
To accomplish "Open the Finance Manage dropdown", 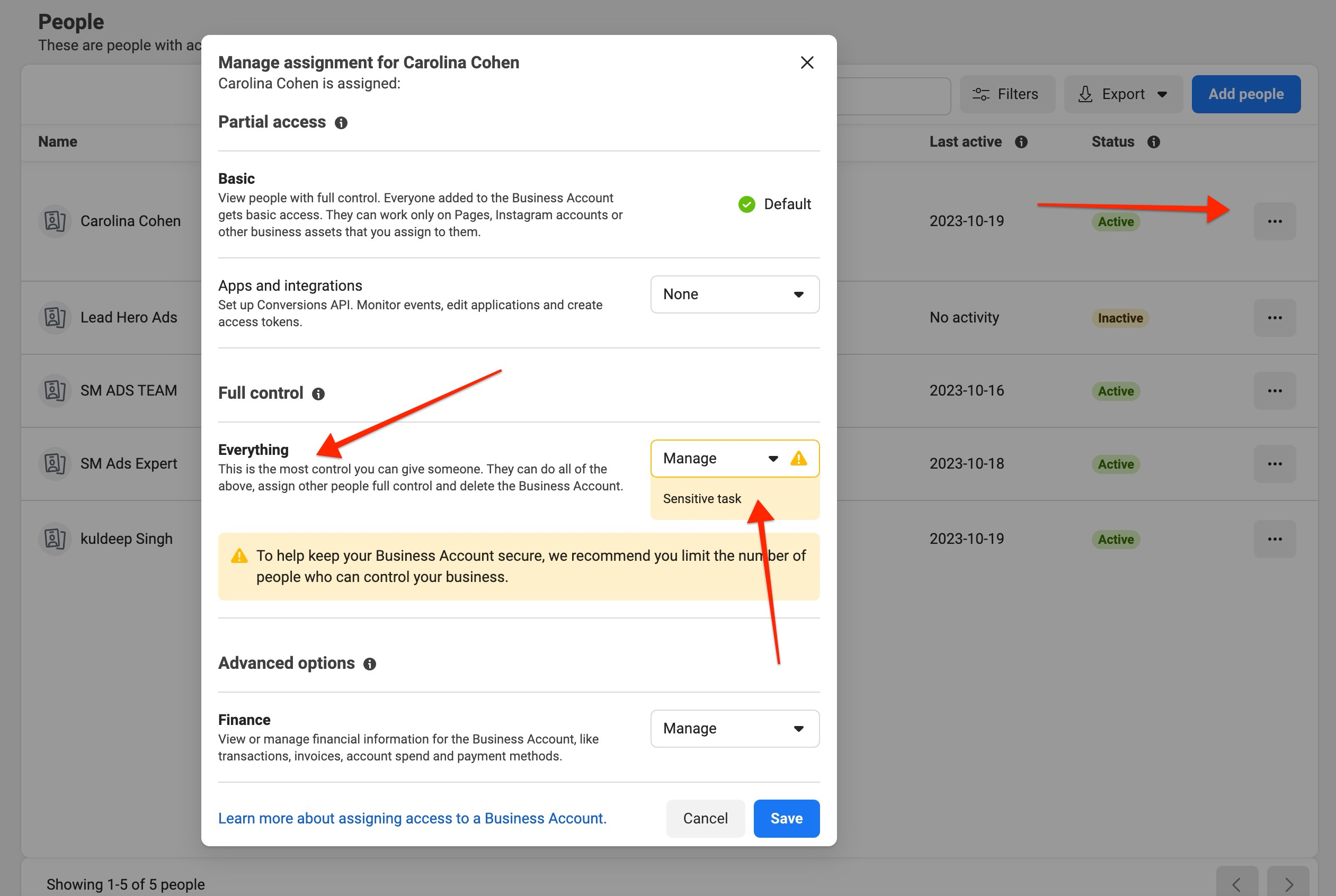I will (x=735, y=729).
